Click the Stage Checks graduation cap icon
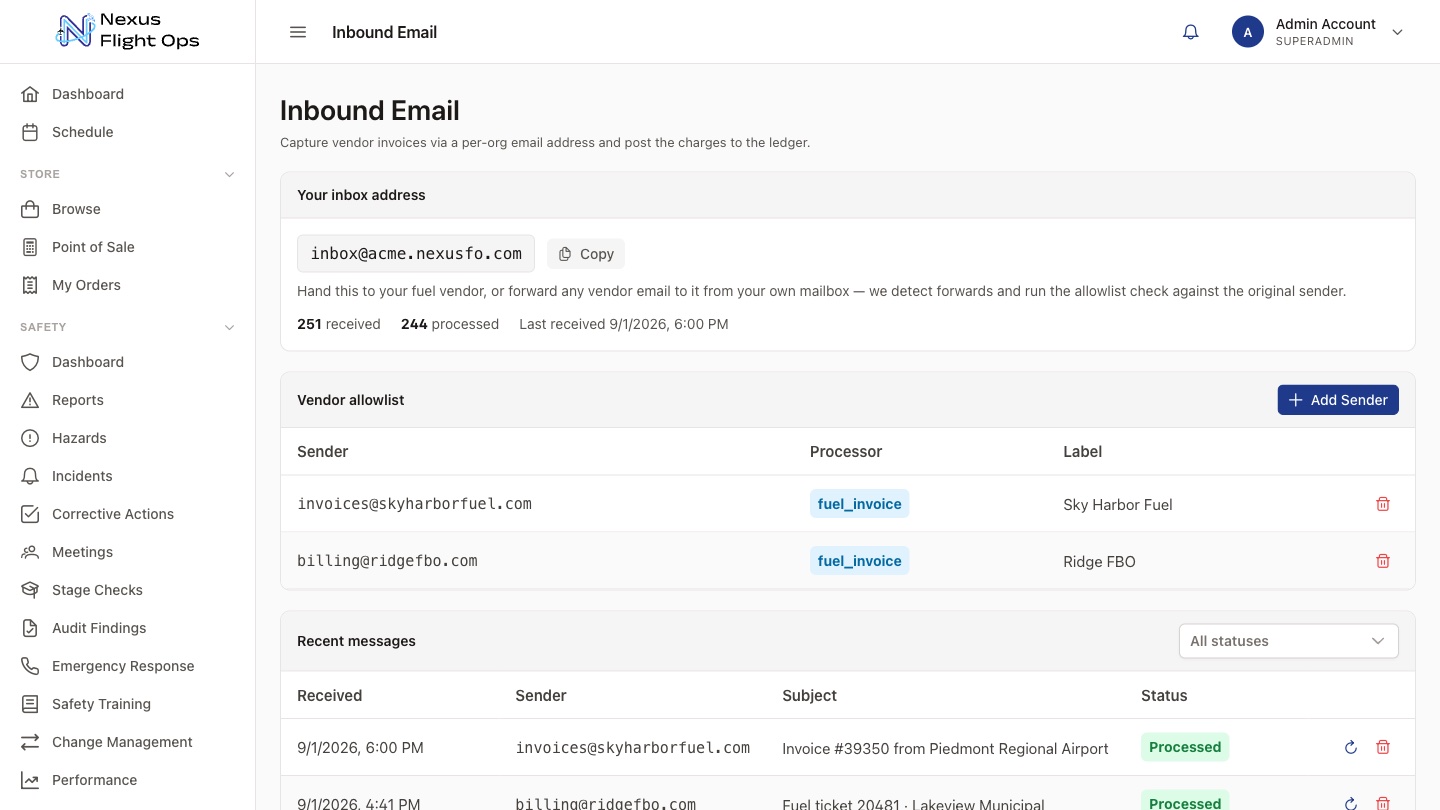Screen dimensions: 1440x810 30,590
